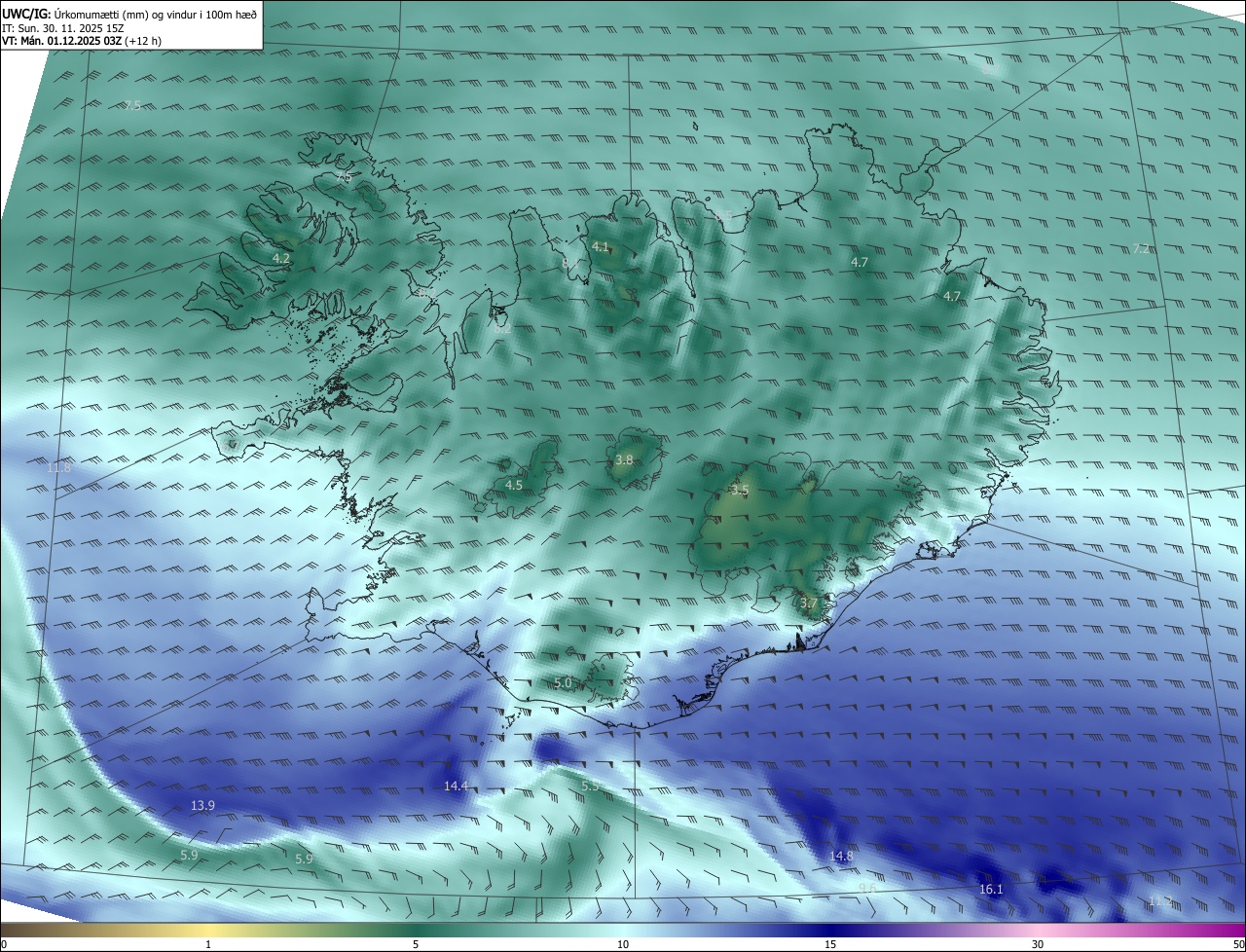Click the 4.5 value on the map
1246x952 pixels.
[514, 485]
